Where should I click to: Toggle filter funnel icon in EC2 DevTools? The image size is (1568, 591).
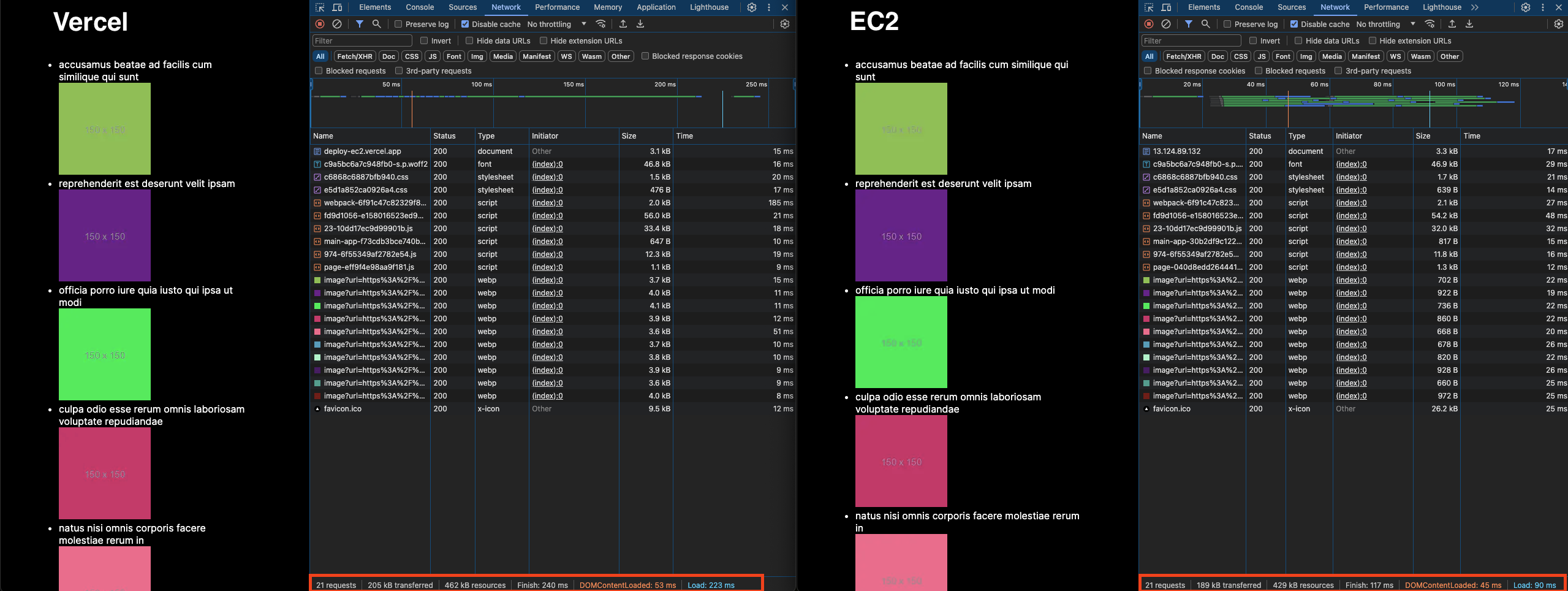(1189, 24)
